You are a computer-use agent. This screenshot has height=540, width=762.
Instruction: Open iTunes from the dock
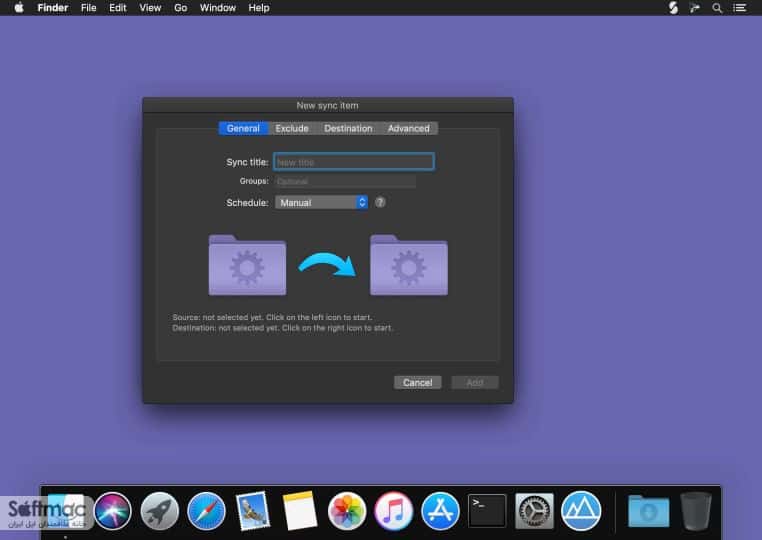(394, 511)
